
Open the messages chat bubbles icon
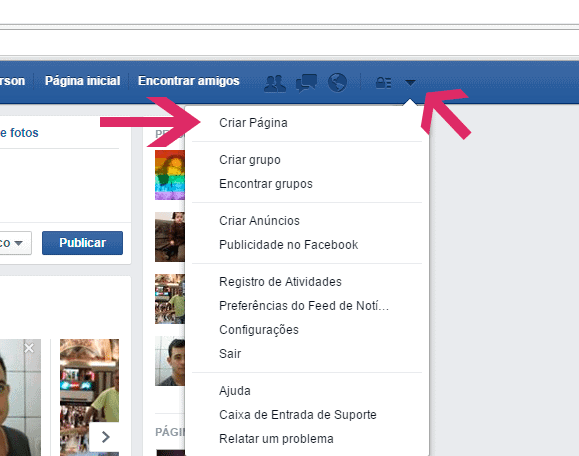306,83
